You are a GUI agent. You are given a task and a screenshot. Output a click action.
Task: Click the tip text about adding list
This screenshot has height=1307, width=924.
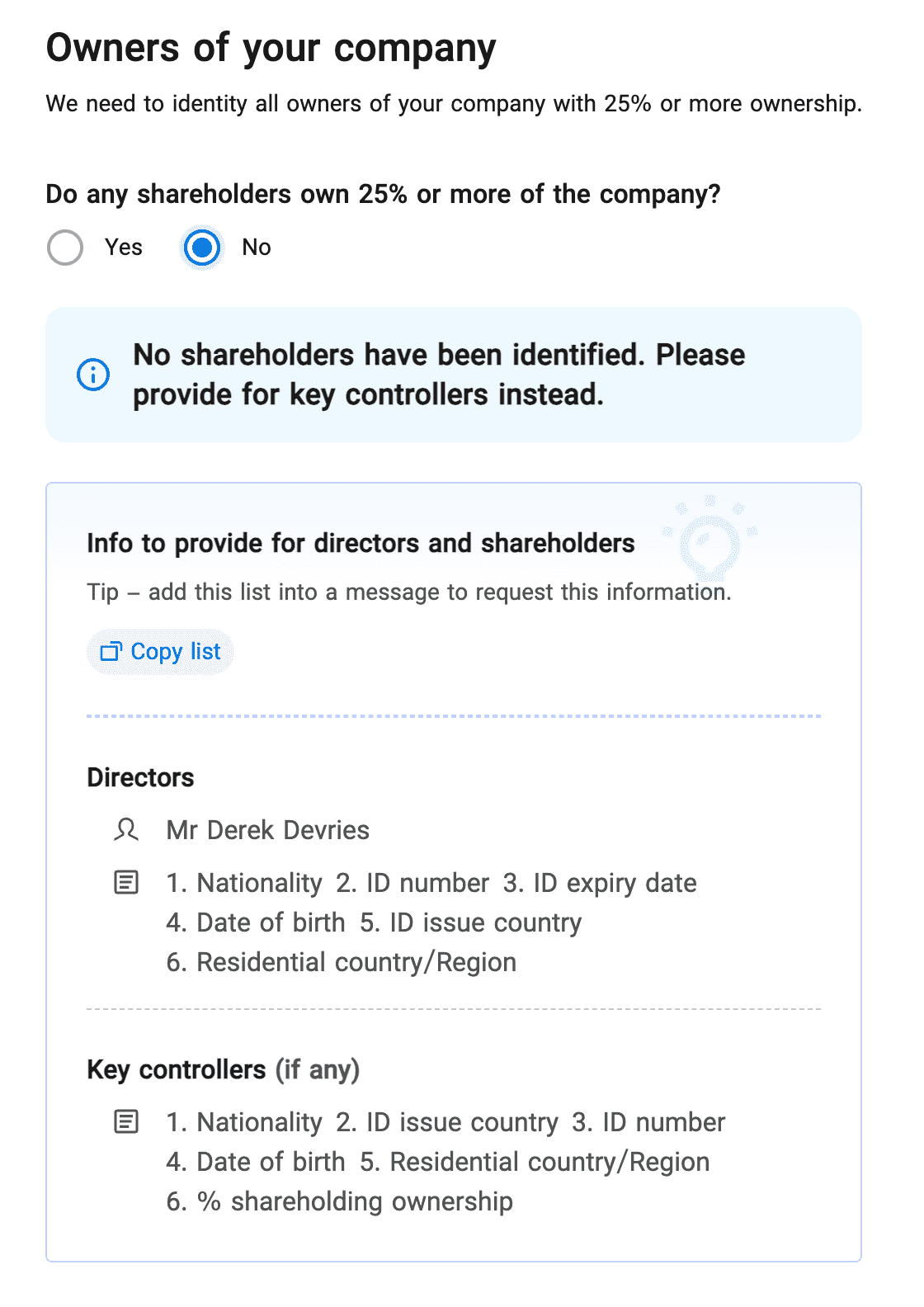pyautogui.click(x=408, y=592)
